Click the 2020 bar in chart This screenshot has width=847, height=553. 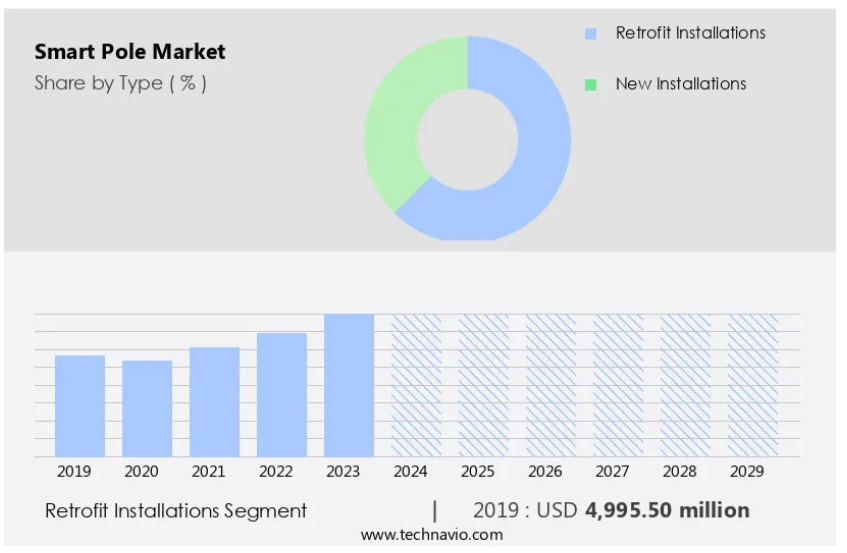(147, 408)
